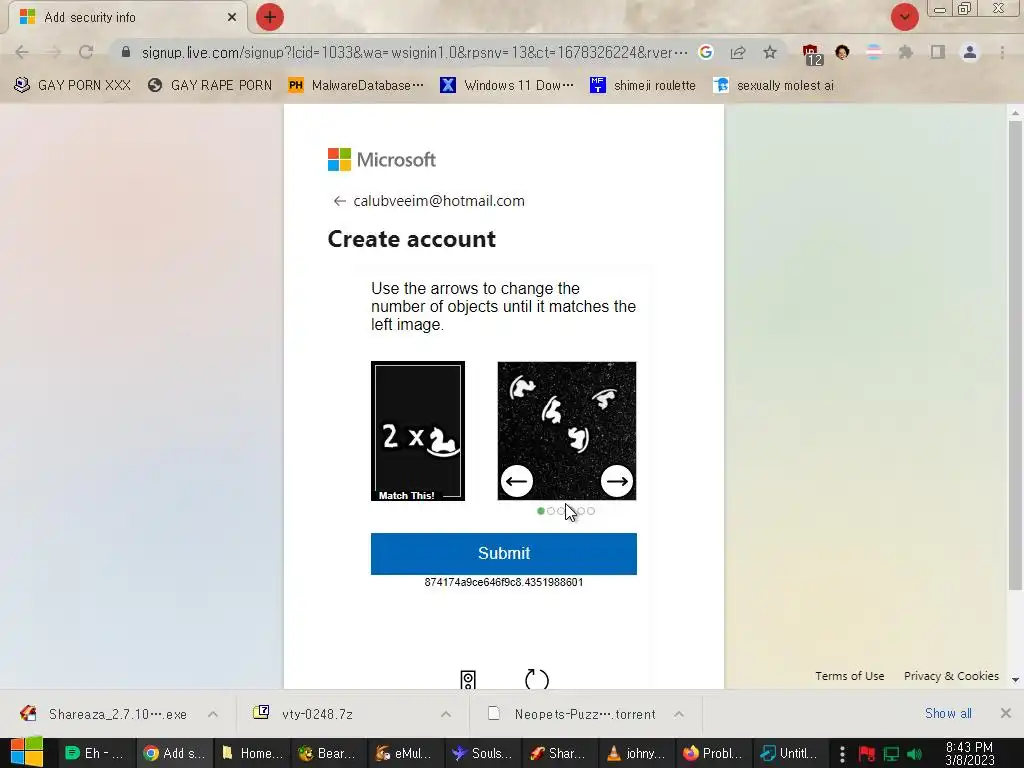The image size is (1024, 768).
Task: Submit the puzzle answer
Action: (504, 554)
